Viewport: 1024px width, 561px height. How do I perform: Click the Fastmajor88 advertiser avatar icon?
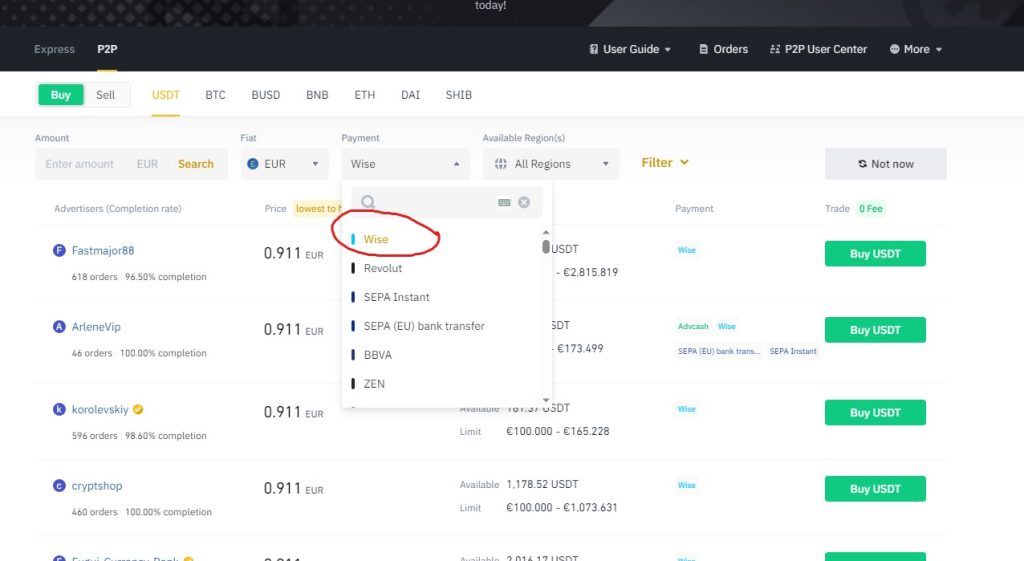point(59,251)
